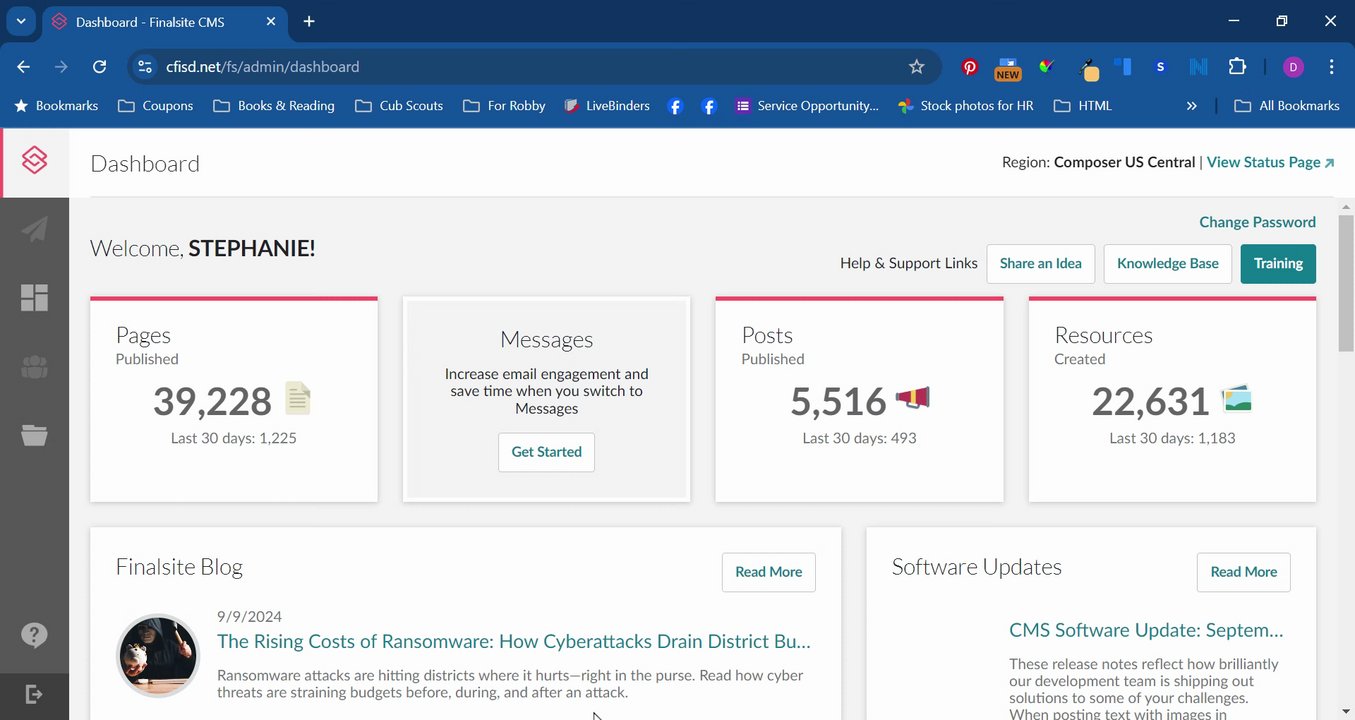Show more bookmarks with the double chevron
This screenshot has width=1355, height=720.
pos(1191,105)
